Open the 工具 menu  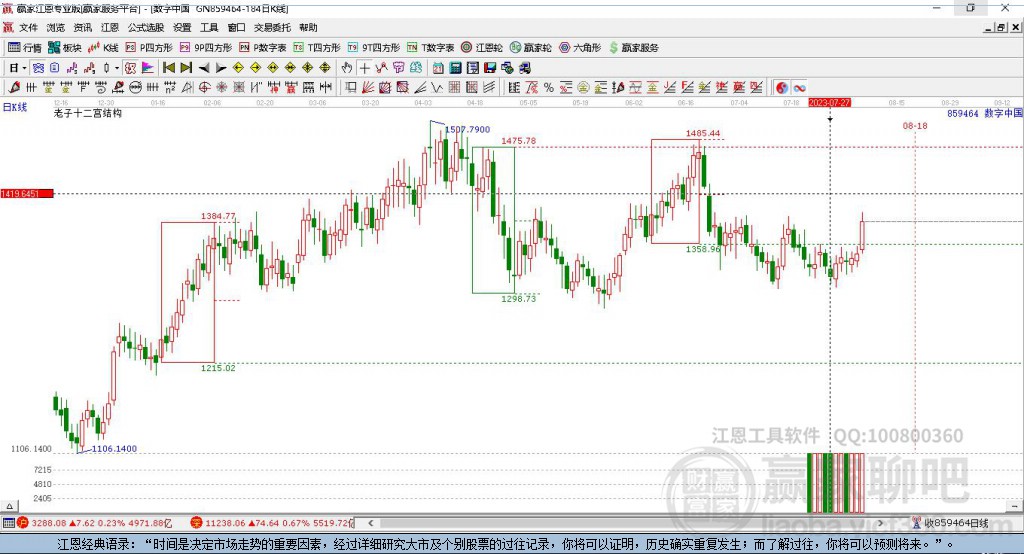click(209, 27)
